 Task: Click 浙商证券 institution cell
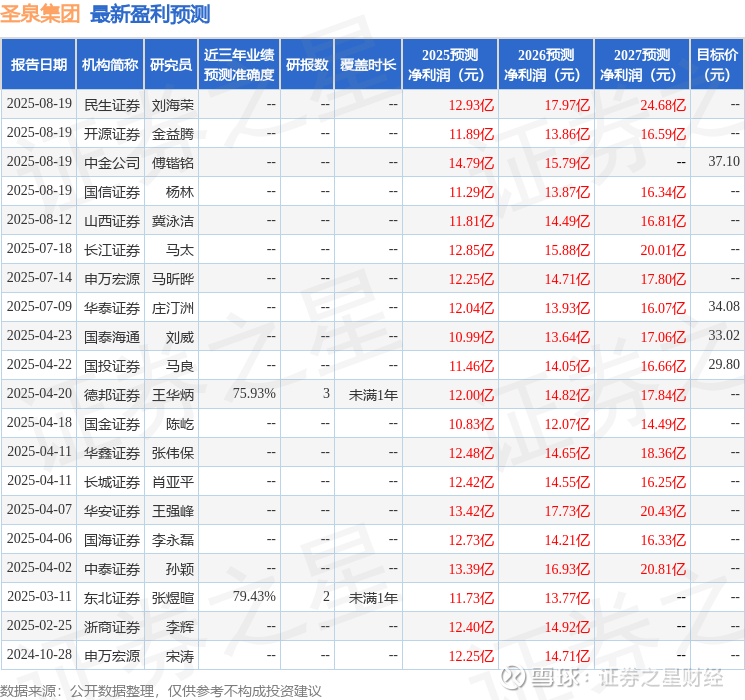[x=112, y=627]
